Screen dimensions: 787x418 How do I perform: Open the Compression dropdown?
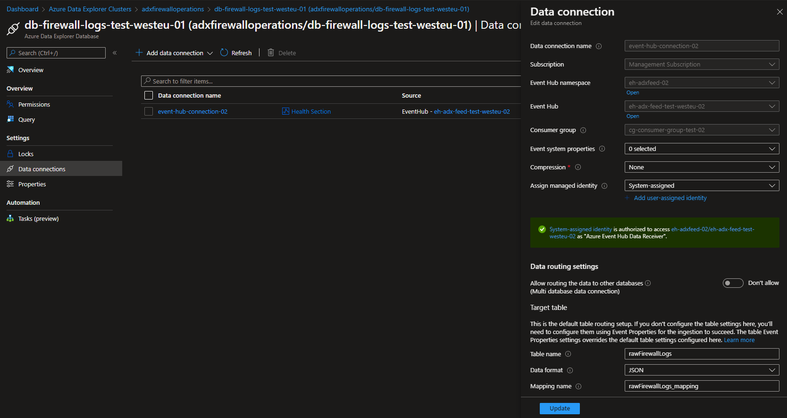tap(702, 167)
